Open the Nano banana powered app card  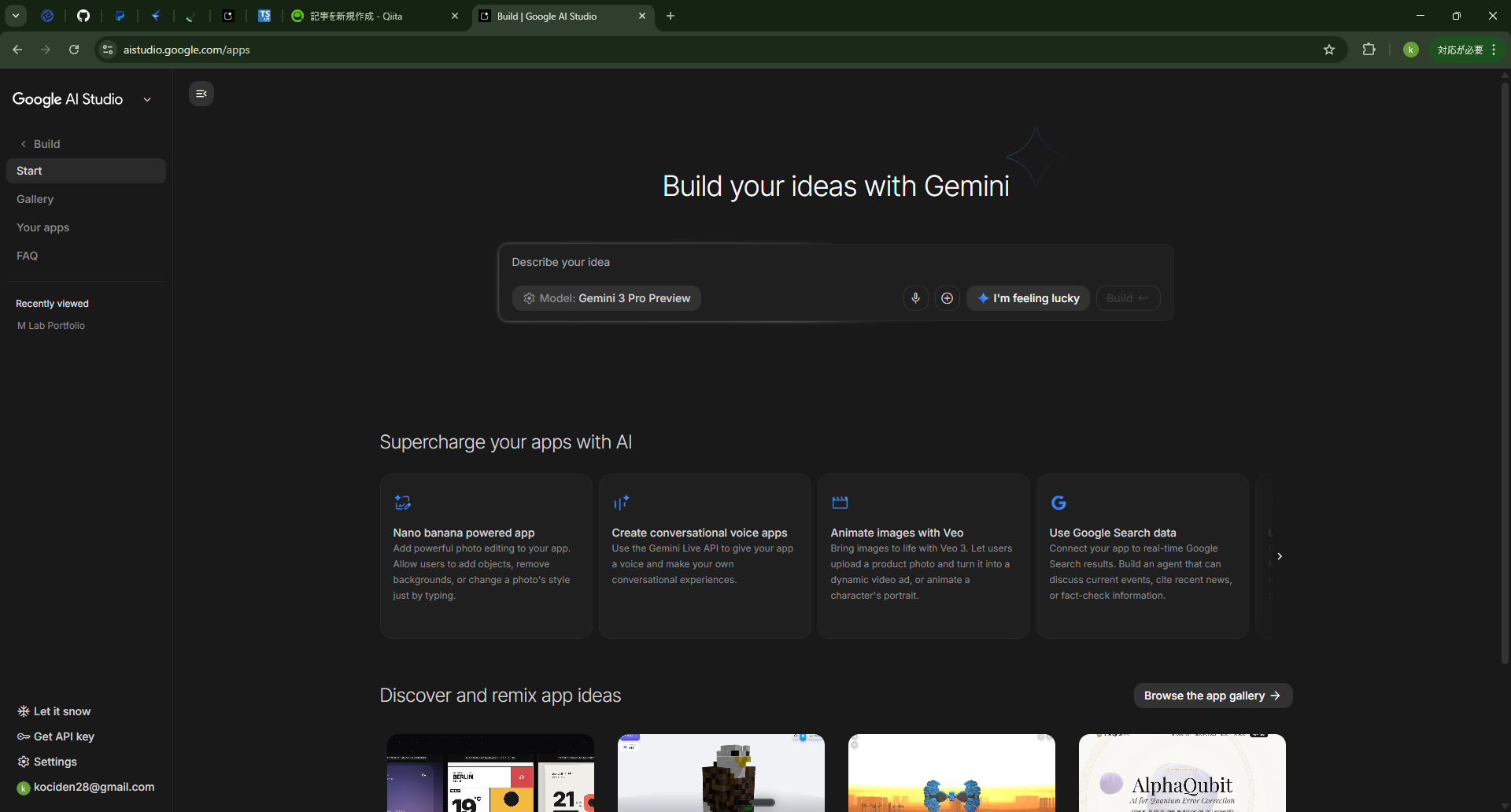[x=486, y=556]
